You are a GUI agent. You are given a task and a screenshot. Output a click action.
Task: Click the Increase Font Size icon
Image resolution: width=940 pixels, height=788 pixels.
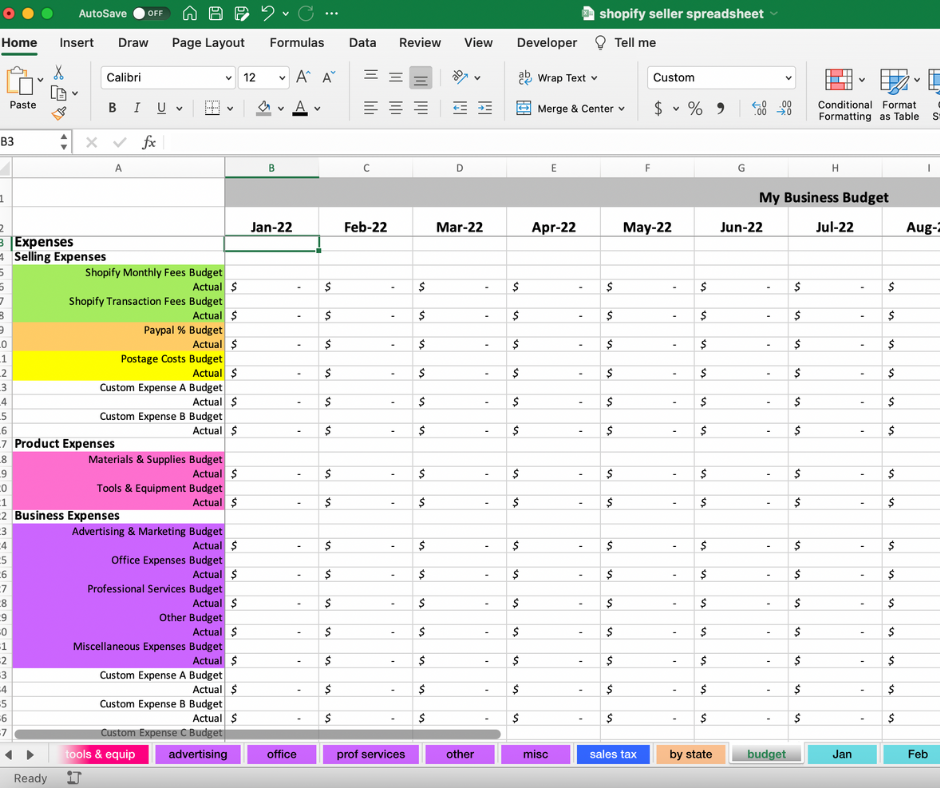click(x=303, y=77)
